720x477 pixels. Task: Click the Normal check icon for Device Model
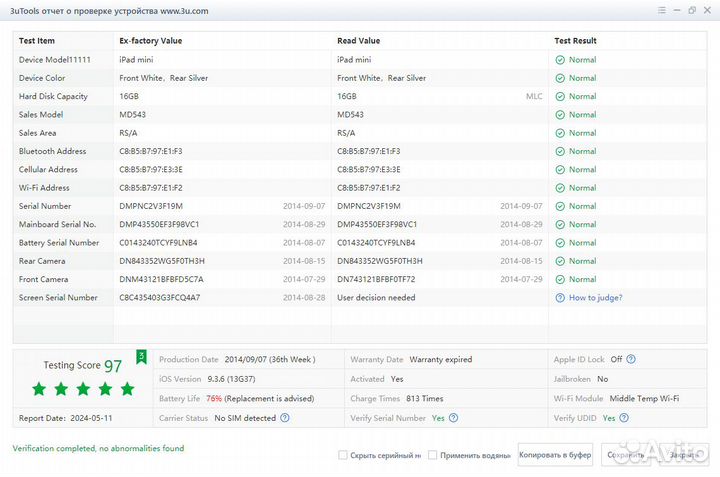pos(560,60)
